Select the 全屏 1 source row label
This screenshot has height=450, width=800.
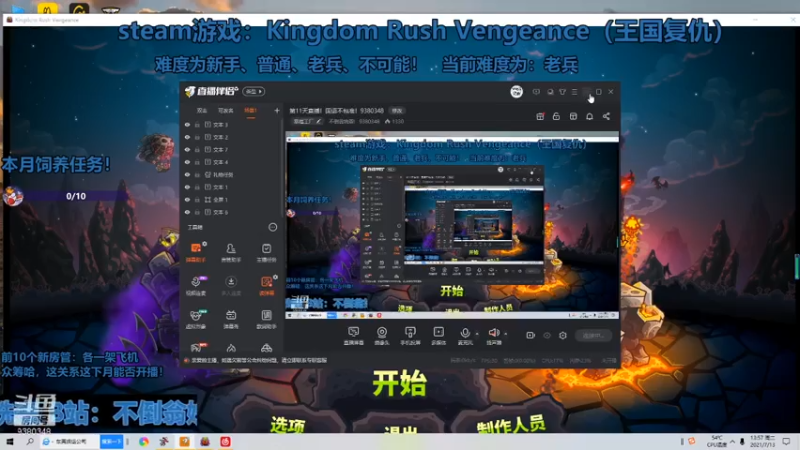pos(220,199)
